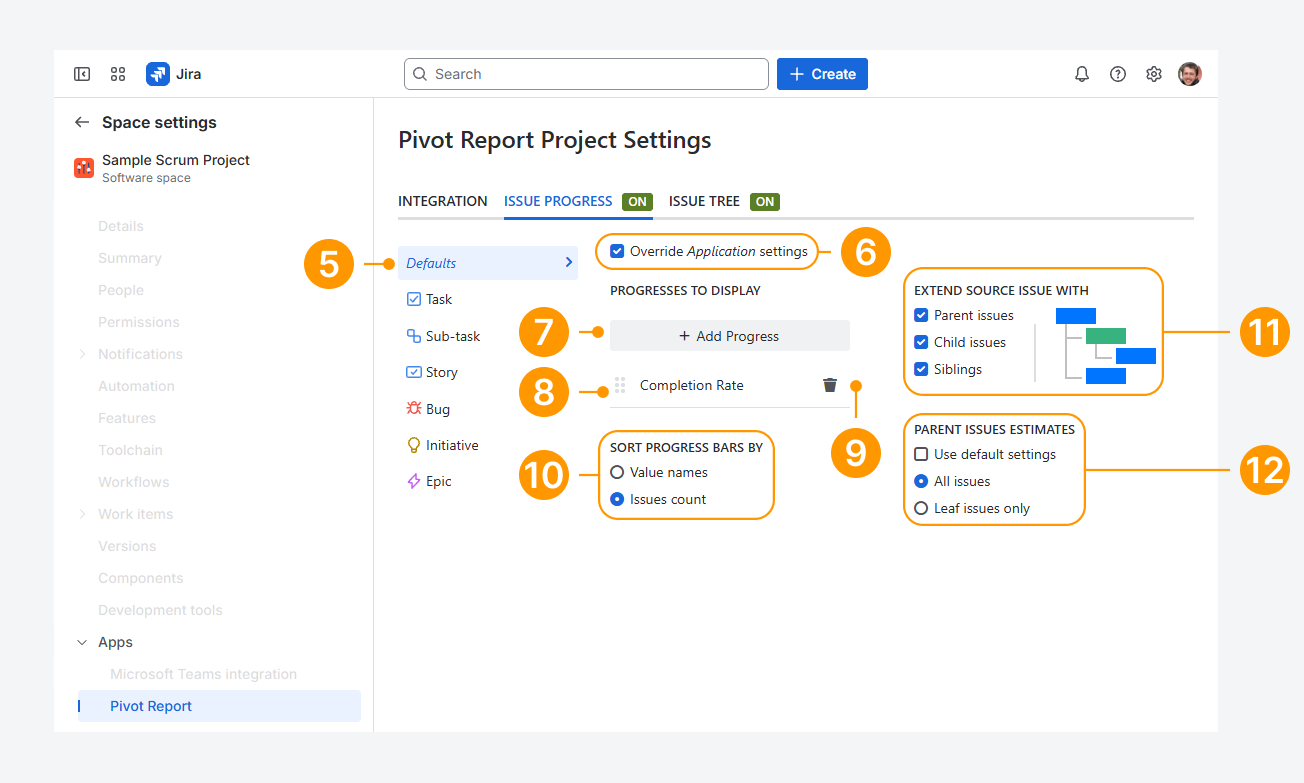1304x783 pixels.
Task: Select the Issues count radio button
Action: click(x=617, y=499)
